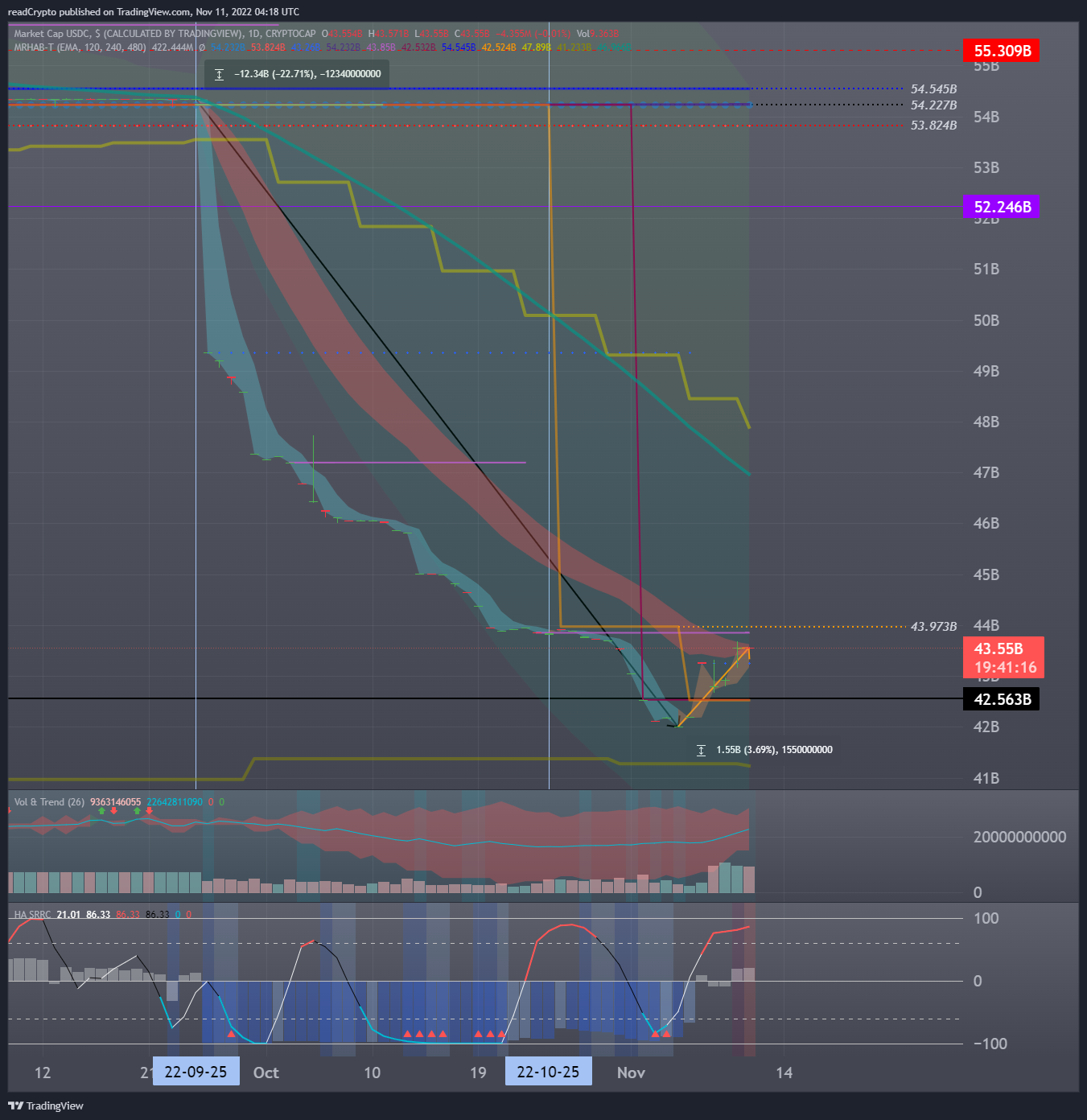Image resolution: width=1087 pixels, height=1120 pixels.
Task: Select the red 55.309B price label
Action: click(x=1002, y=51)
